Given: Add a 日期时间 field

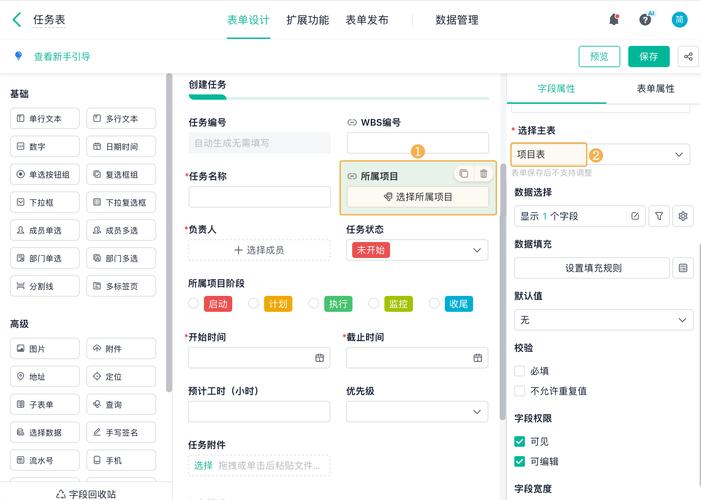Looking at the screenshot, I should 121,146.
